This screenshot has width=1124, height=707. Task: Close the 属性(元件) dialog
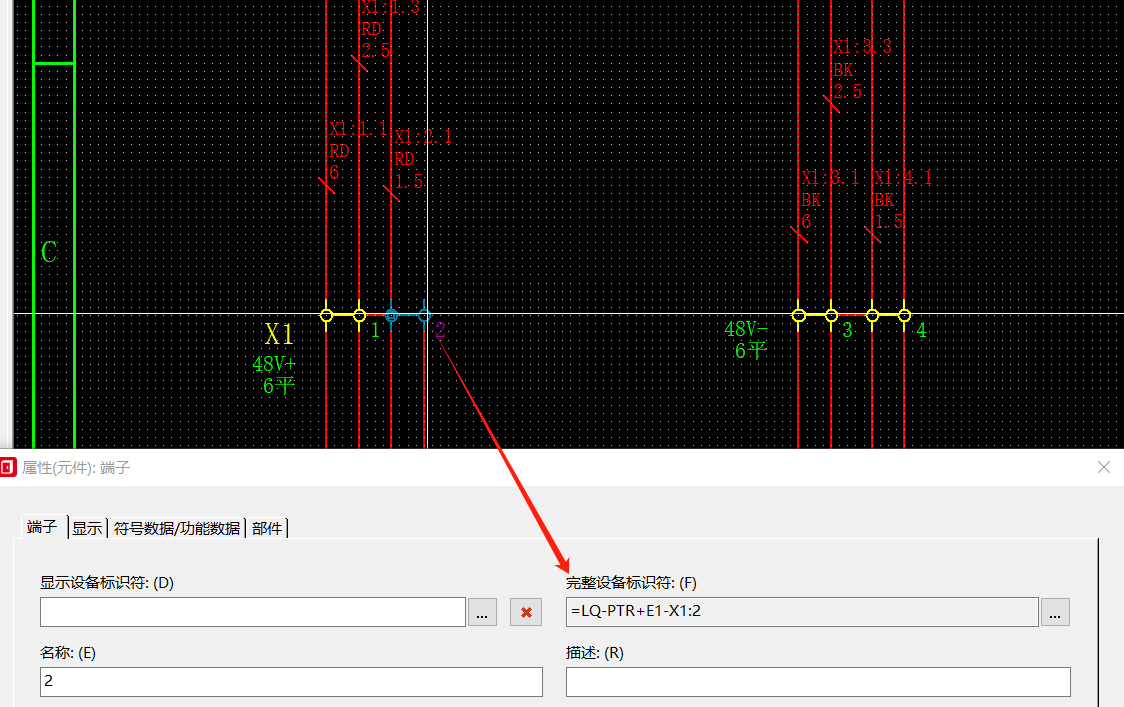point(1104,467)
